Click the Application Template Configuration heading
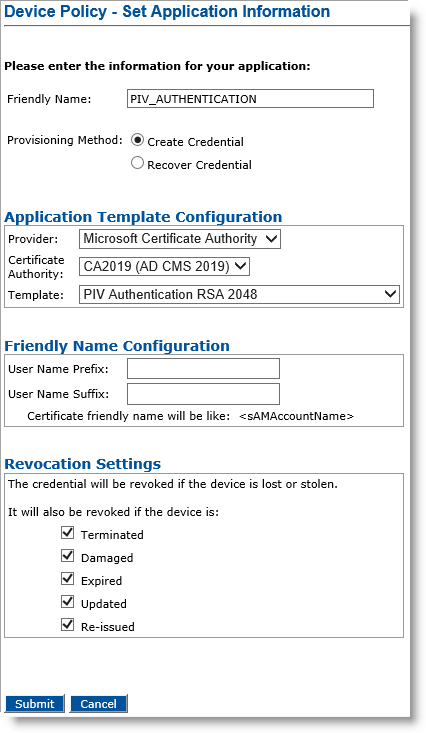Screen dimensions: 426x733 point(143,217)
